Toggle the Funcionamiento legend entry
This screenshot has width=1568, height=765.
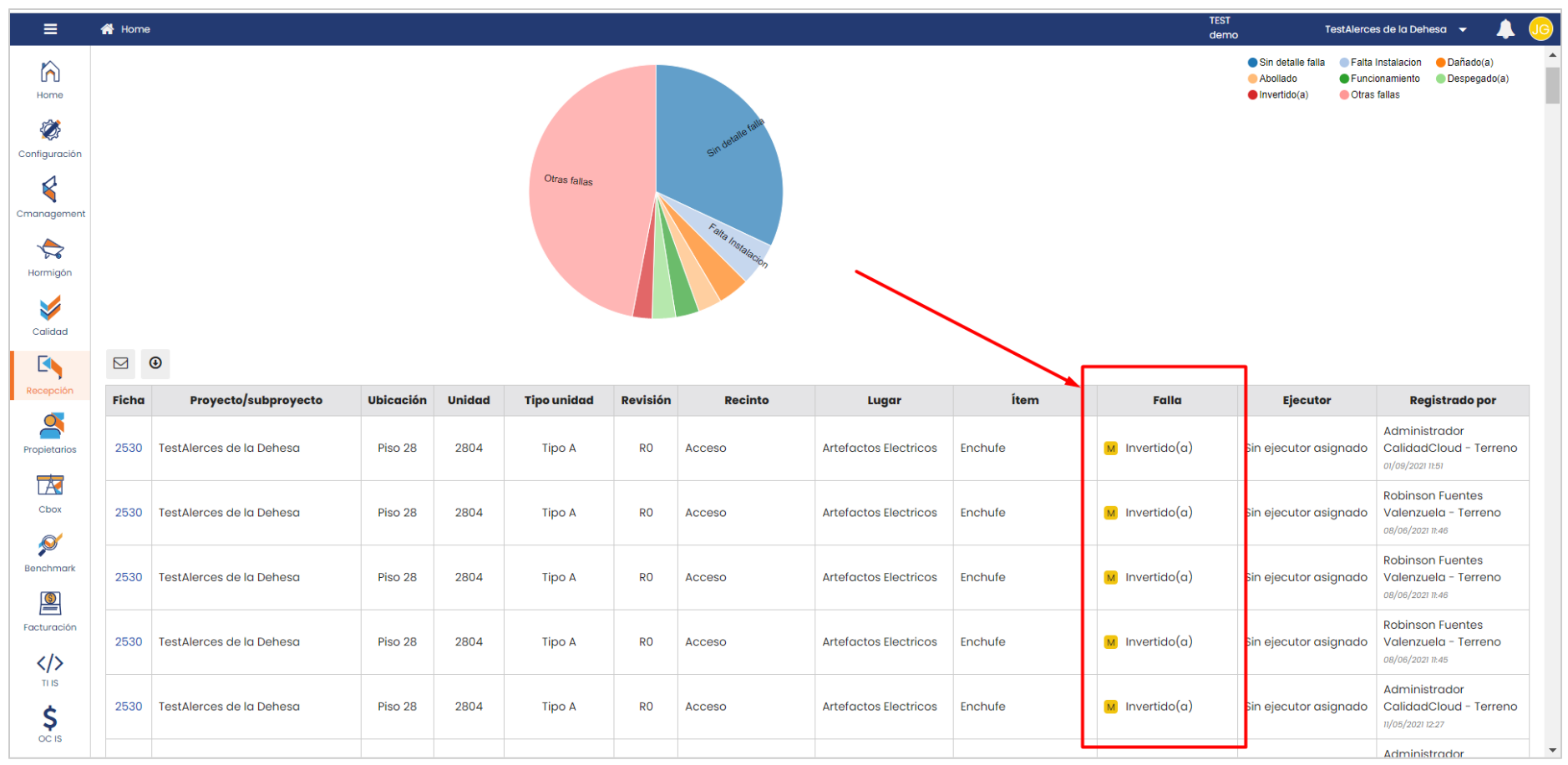tap(1379, 79)
